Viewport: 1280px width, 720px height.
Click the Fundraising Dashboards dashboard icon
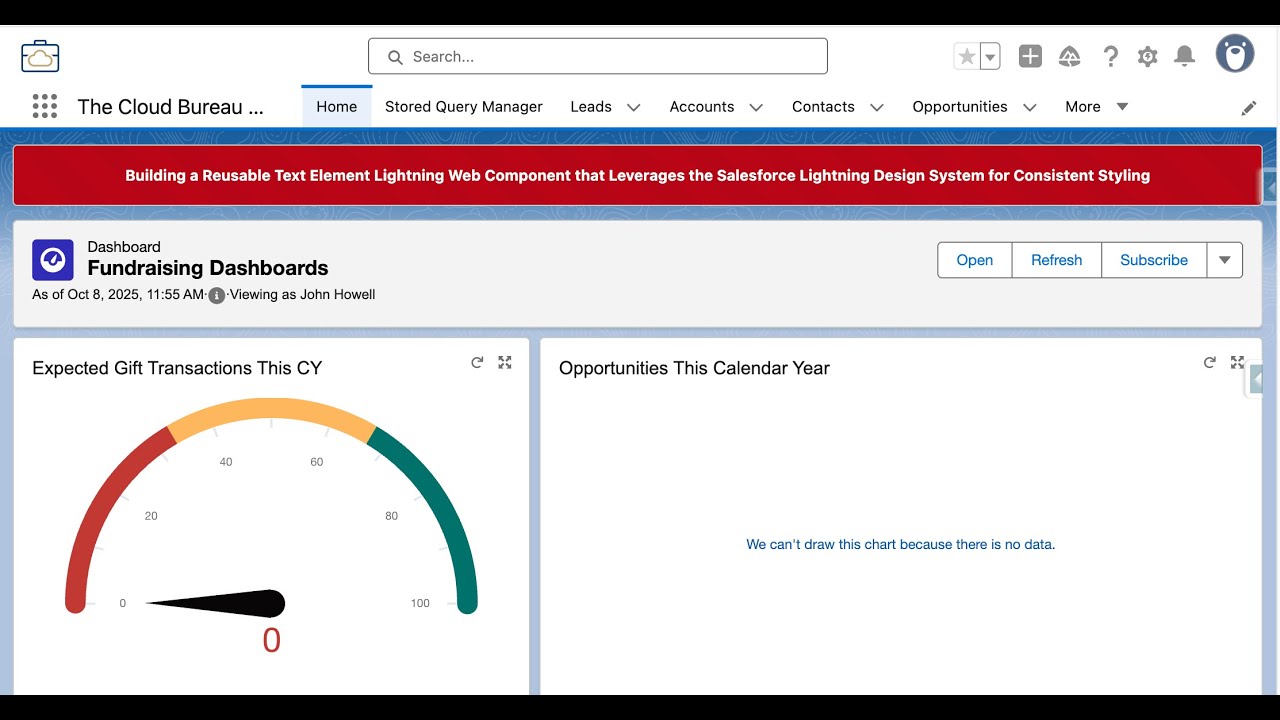tap(53, 260)
